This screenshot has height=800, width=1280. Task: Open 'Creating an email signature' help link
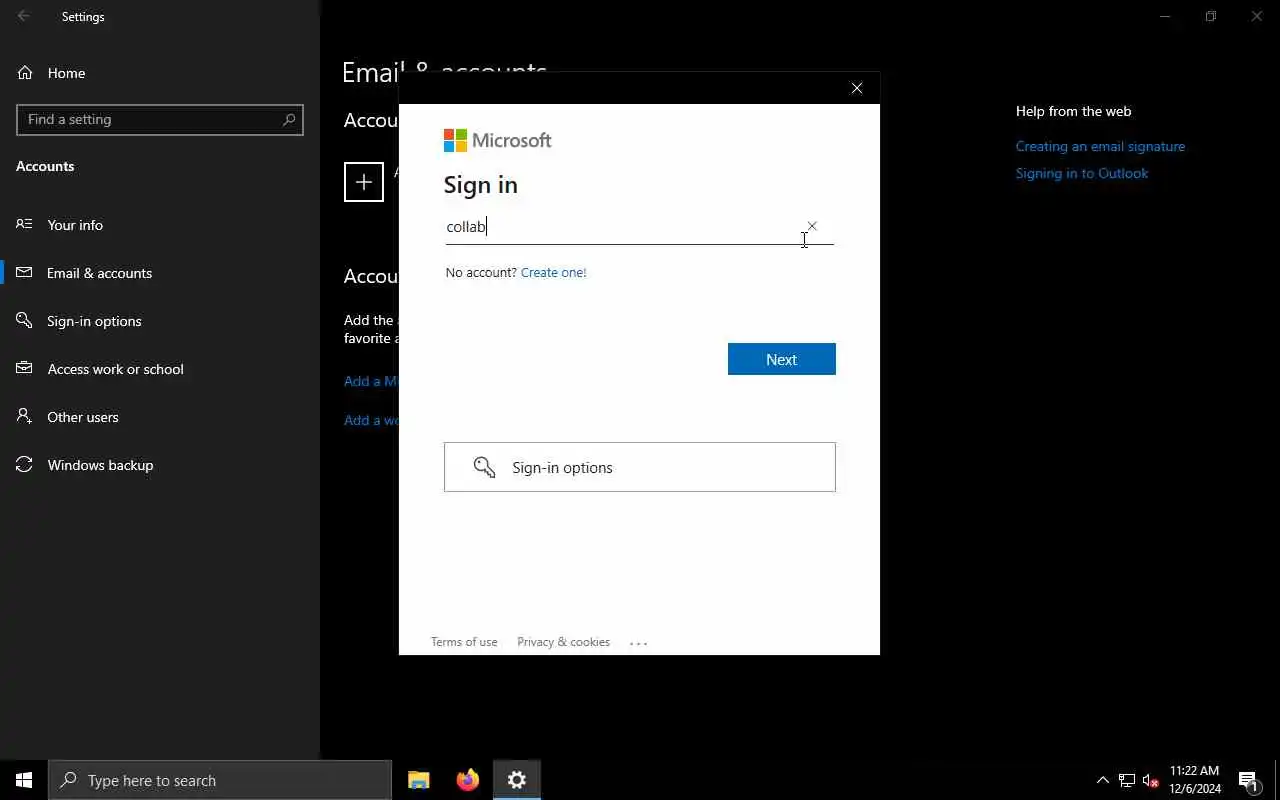coord(1100,146)
